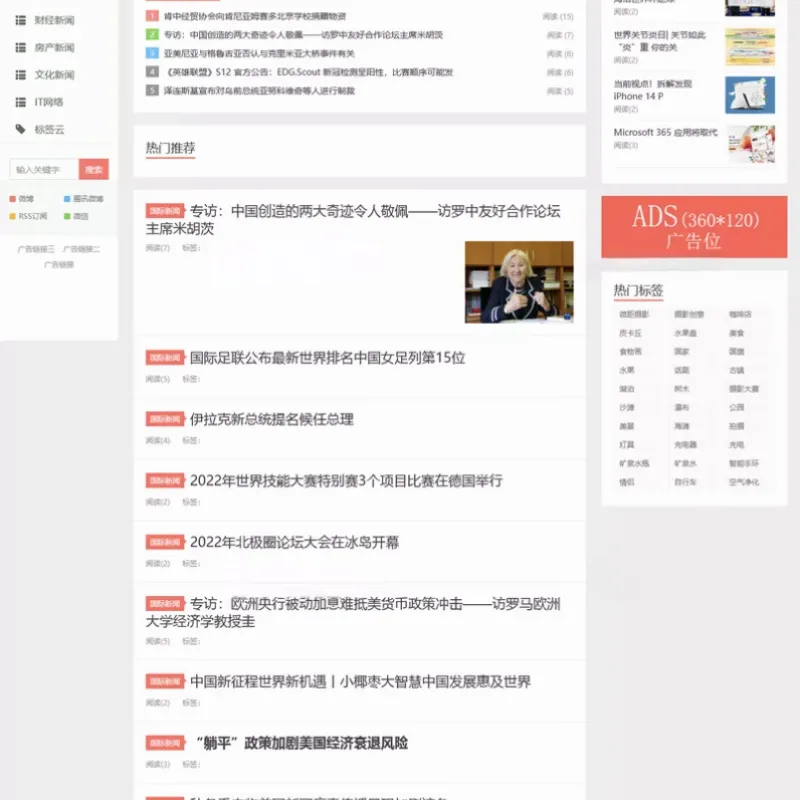Image resolution: width=800 pixels, height=800 pixels.
Task: Open headline 中国新征程世界新机遇
Action: coord(360,682)
